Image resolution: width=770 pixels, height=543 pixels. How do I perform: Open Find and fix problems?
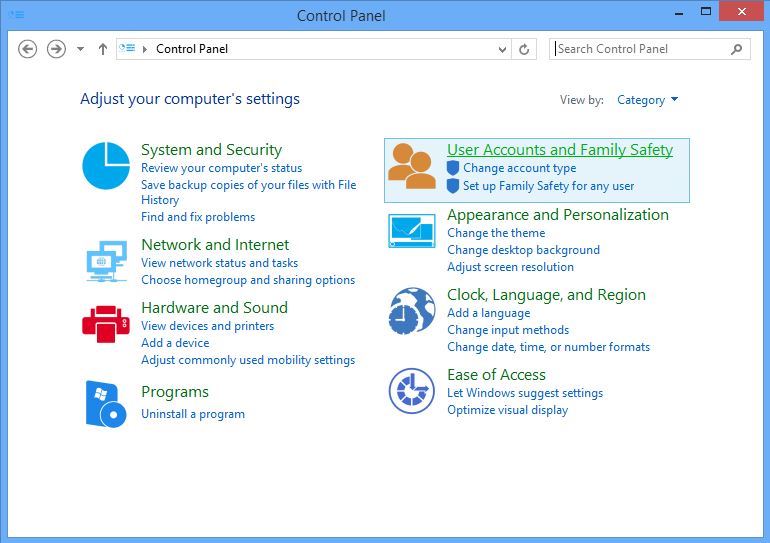198,217
